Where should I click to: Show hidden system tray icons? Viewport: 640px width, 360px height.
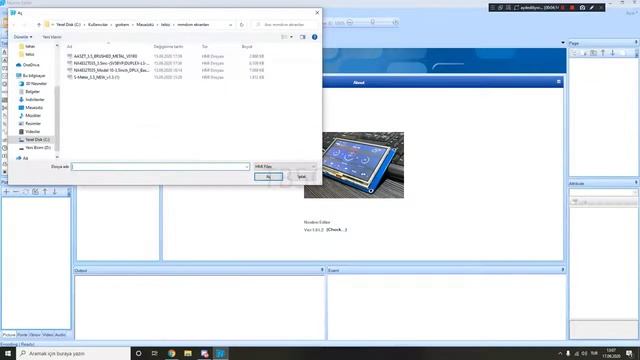click(x=560, y=353)
